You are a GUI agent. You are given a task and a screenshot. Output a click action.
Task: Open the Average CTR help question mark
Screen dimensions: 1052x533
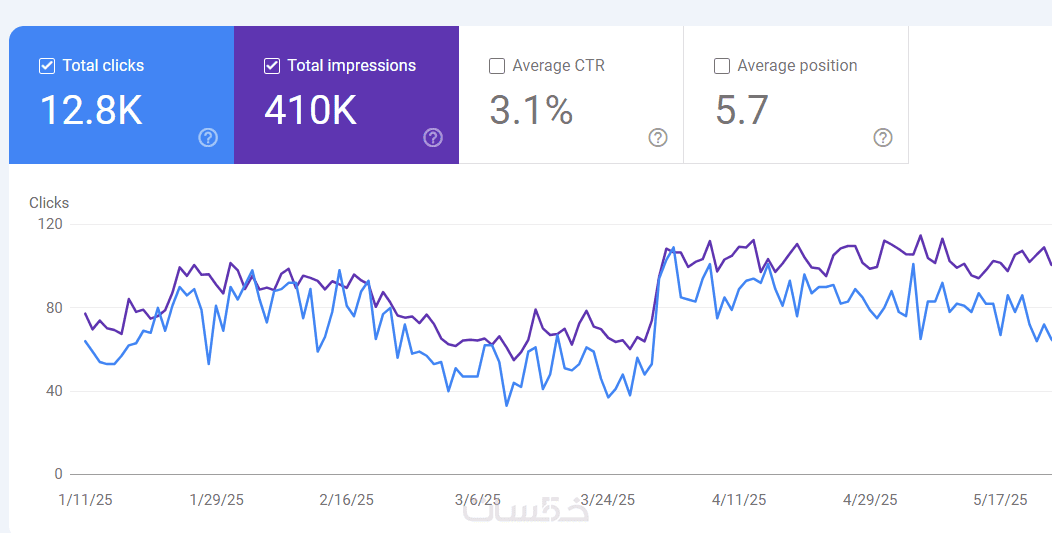pyautogui.click(x=658, y=138)
